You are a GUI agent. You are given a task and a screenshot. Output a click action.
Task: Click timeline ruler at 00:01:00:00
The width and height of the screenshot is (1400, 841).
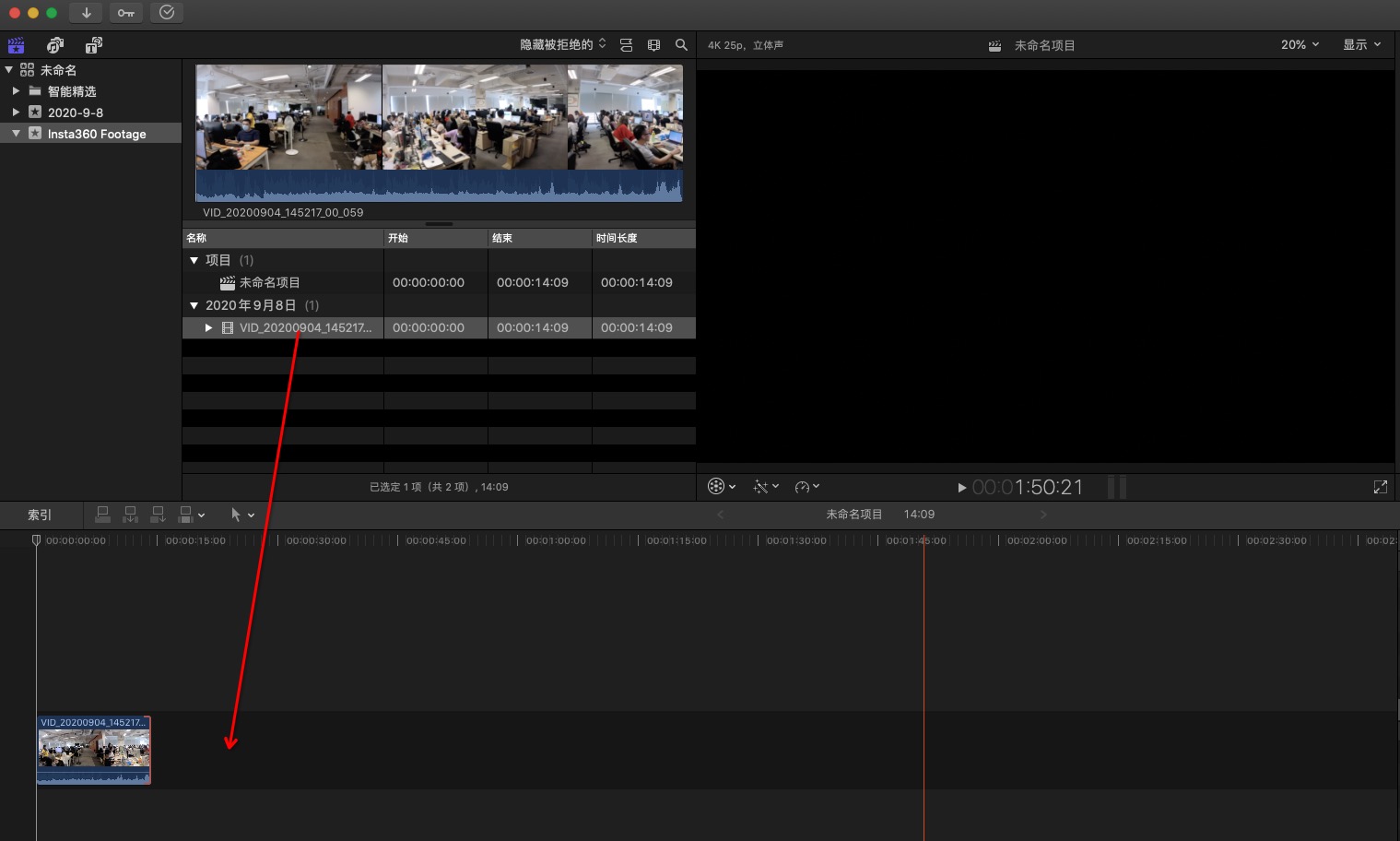556,540
